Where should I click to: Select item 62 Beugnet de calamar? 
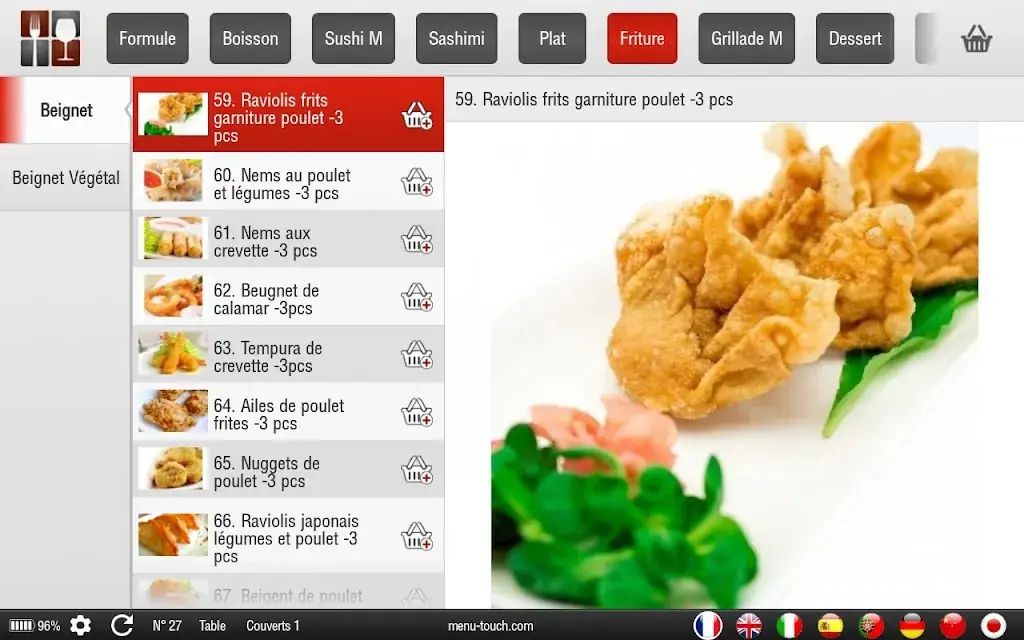pos(266,299)
